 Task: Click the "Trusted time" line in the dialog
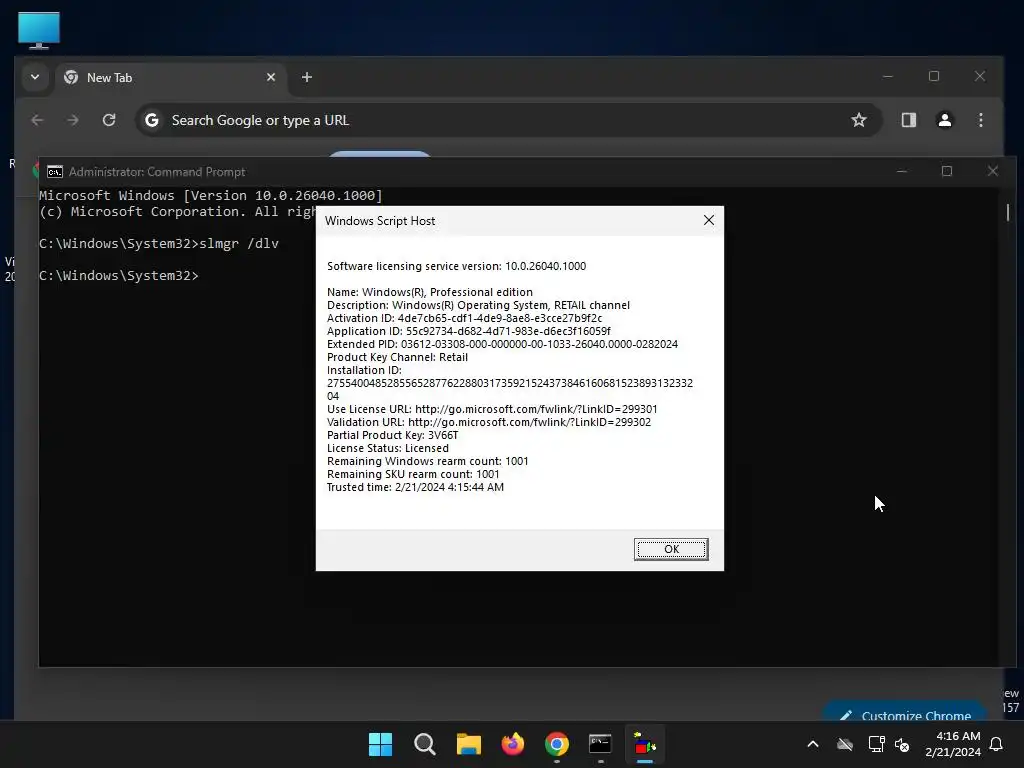coord(415,487)
